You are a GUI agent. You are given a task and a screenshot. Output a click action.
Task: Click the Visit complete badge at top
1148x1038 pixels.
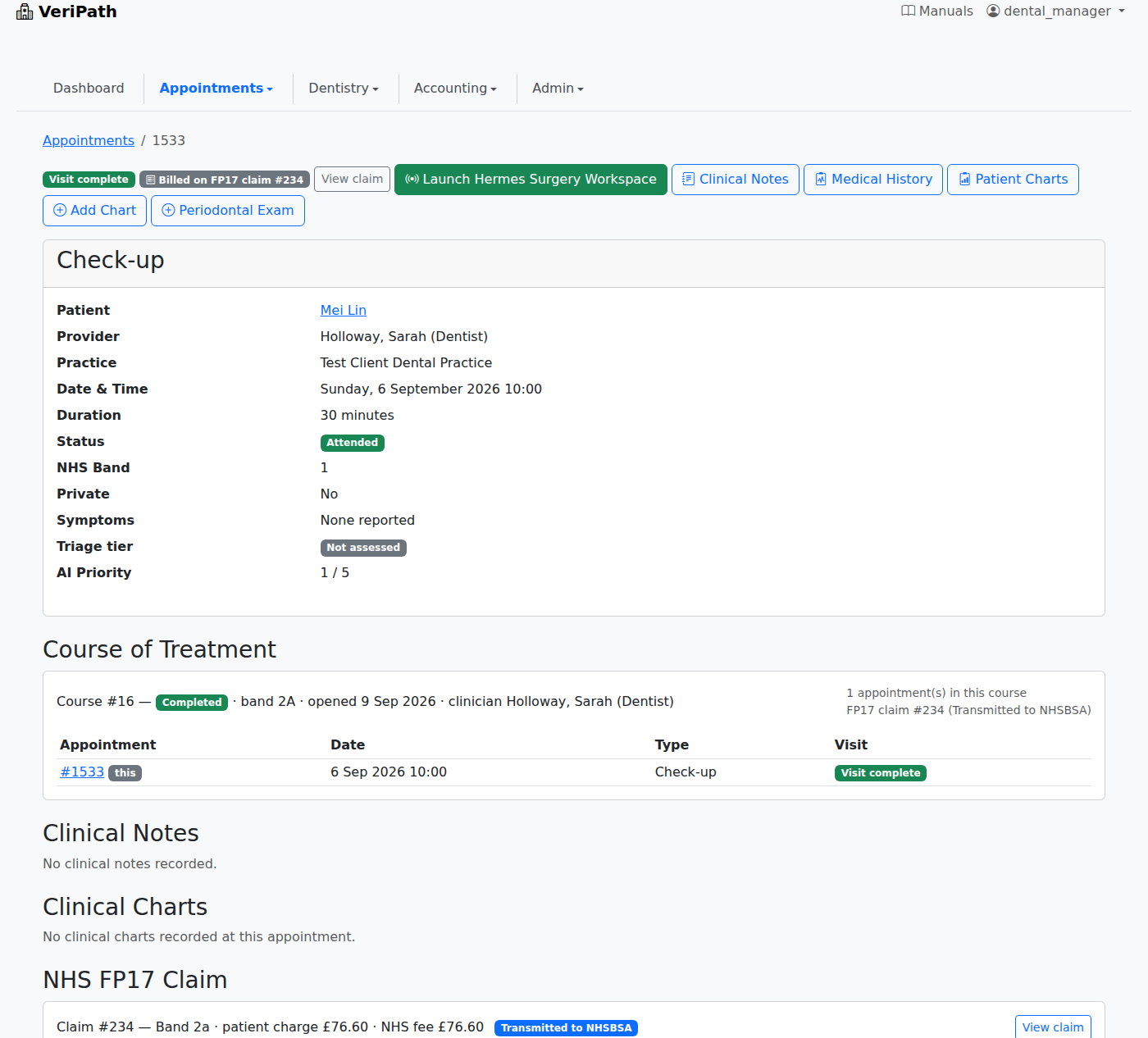point(89,180)
